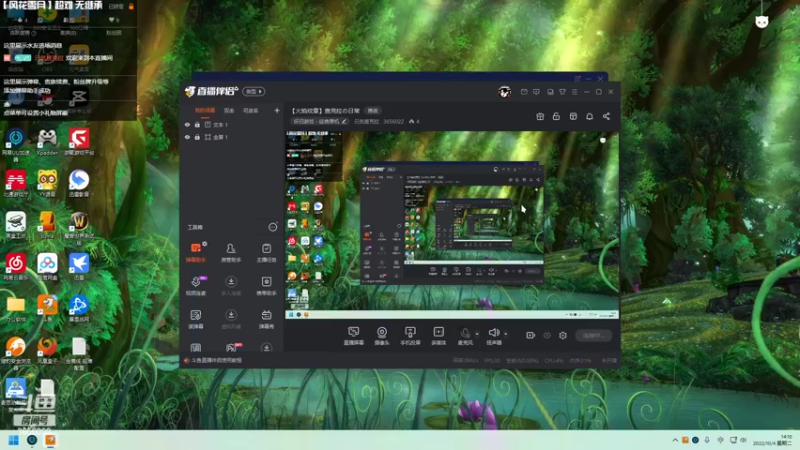Open the notification bell icon
This screenshot has width=800, height=450.
coord(589,116)
